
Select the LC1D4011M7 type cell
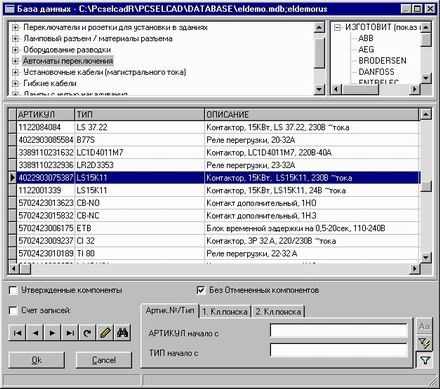pyautogui.click(x=139, y=152)
